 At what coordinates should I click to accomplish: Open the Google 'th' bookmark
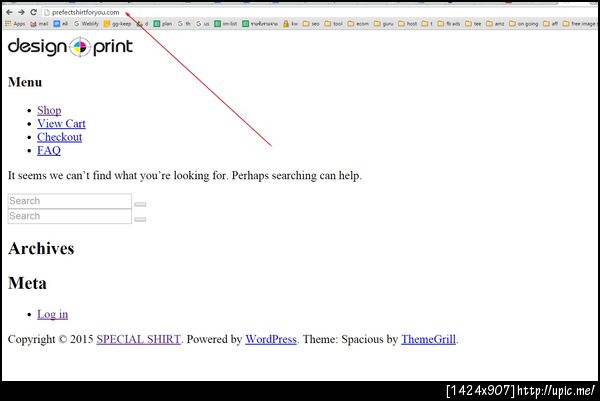pos(184,24)
